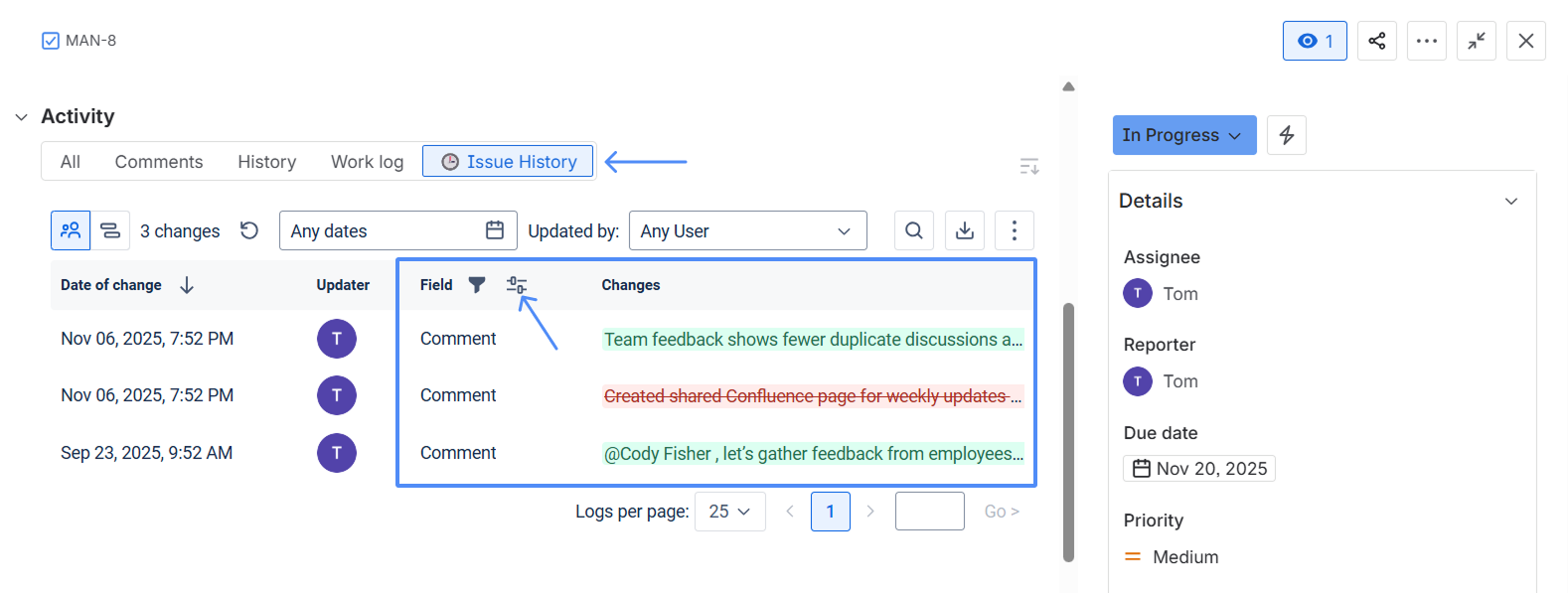This screenshot has width=1568, height=593.
Task: Switch to the Comments tab
Action: 158,162
